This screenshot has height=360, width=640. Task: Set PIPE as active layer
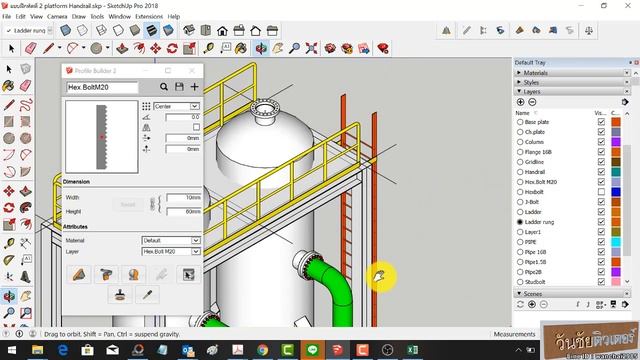520,242
